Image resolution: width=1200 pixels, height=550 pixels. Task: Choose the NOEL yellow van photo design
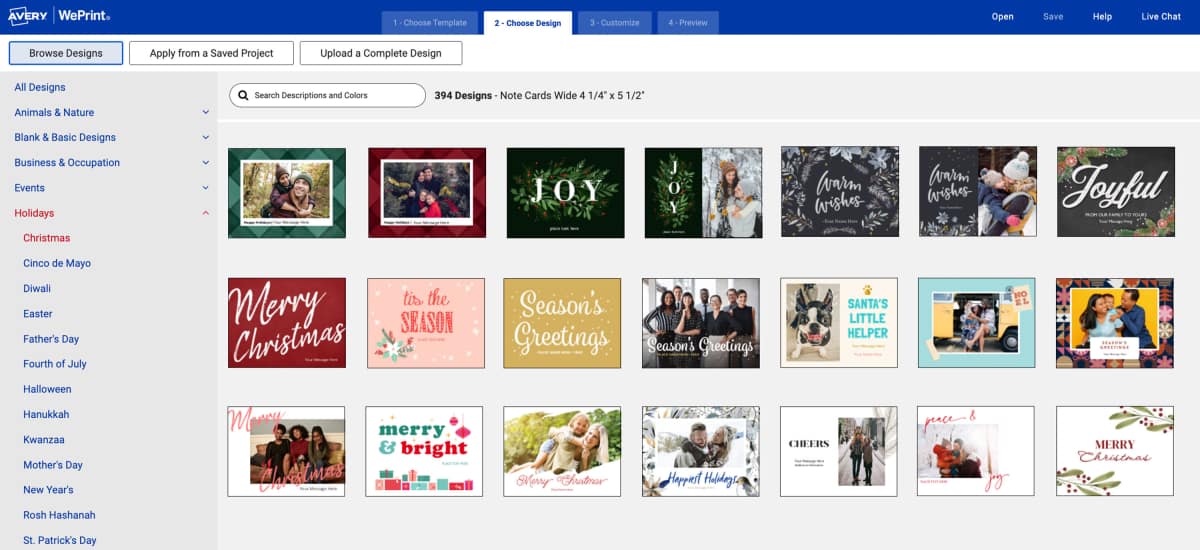977,323
